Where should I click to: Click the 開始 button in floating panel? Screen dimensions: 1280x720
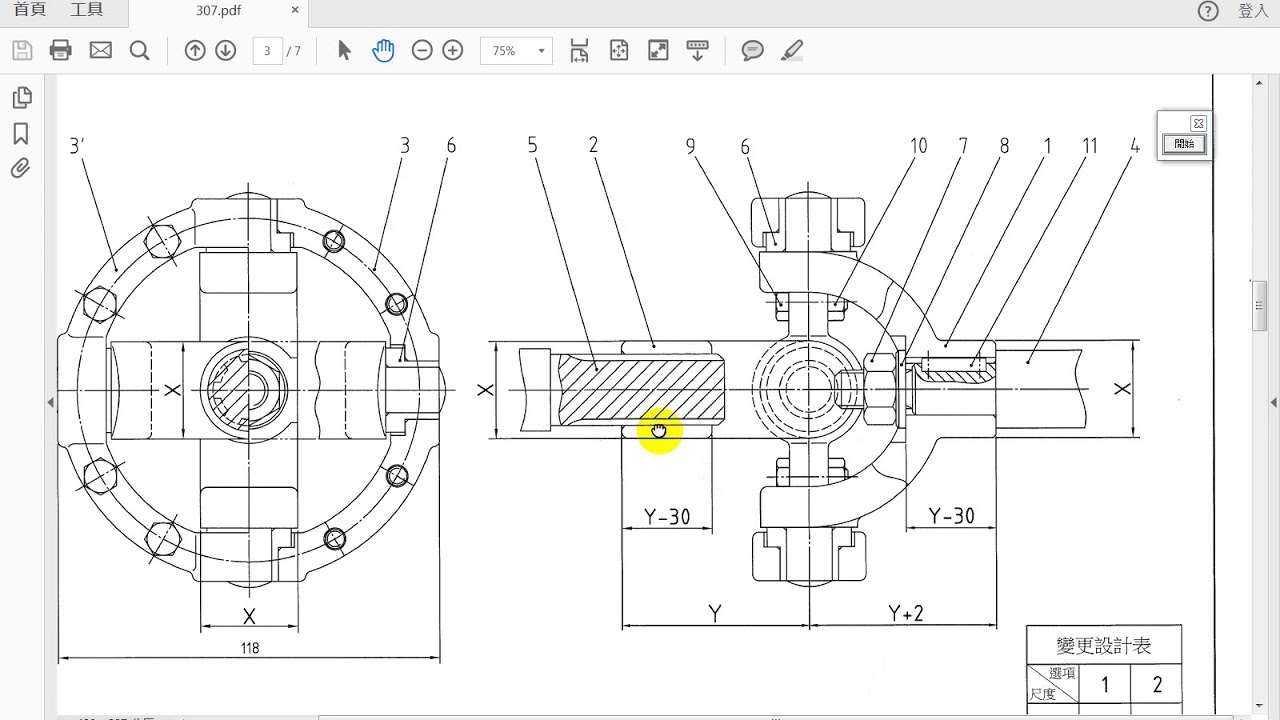point(1184,143)
